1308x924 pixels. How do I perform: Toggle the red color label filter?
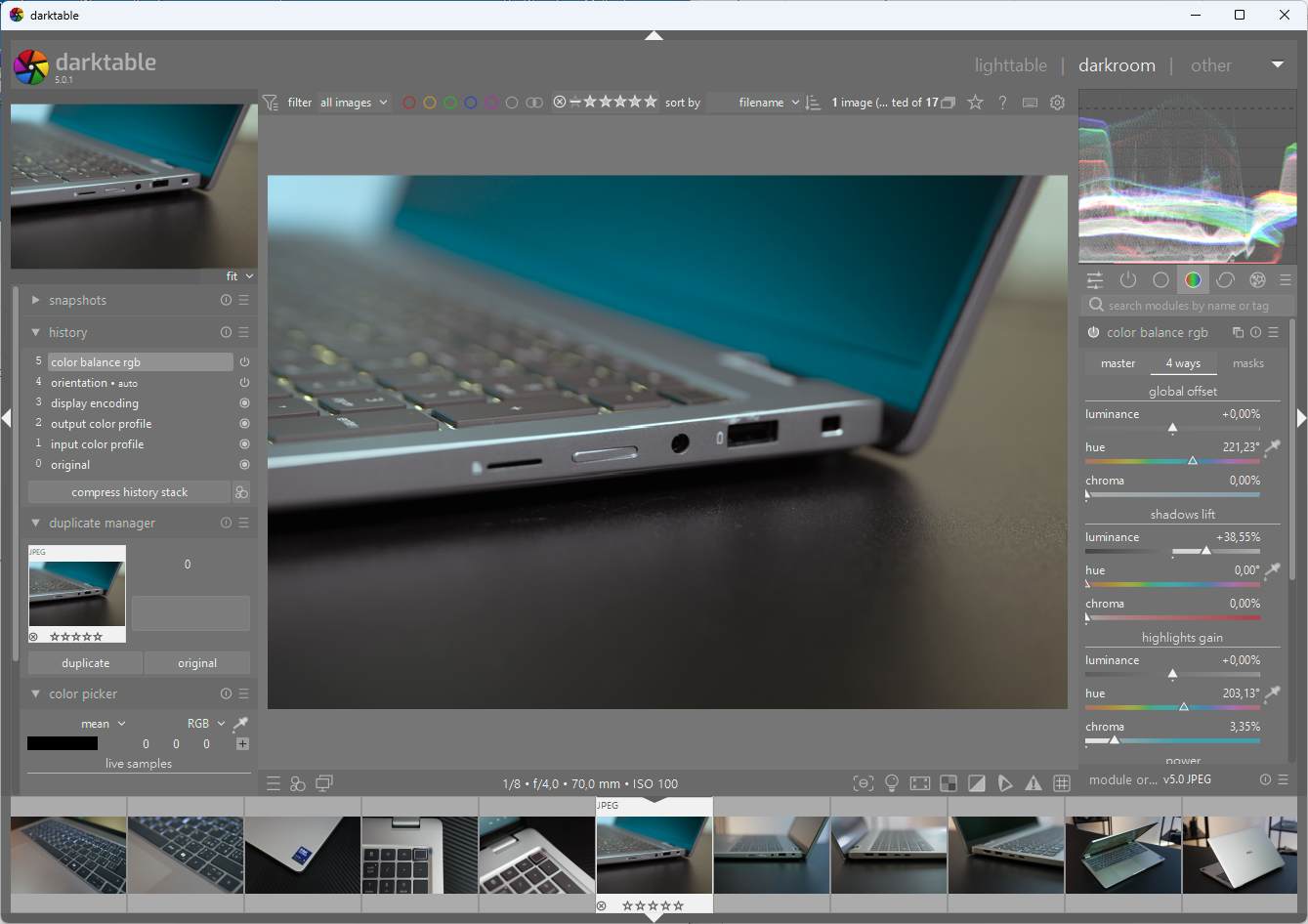pyautogui.click(x=409, y=103)
